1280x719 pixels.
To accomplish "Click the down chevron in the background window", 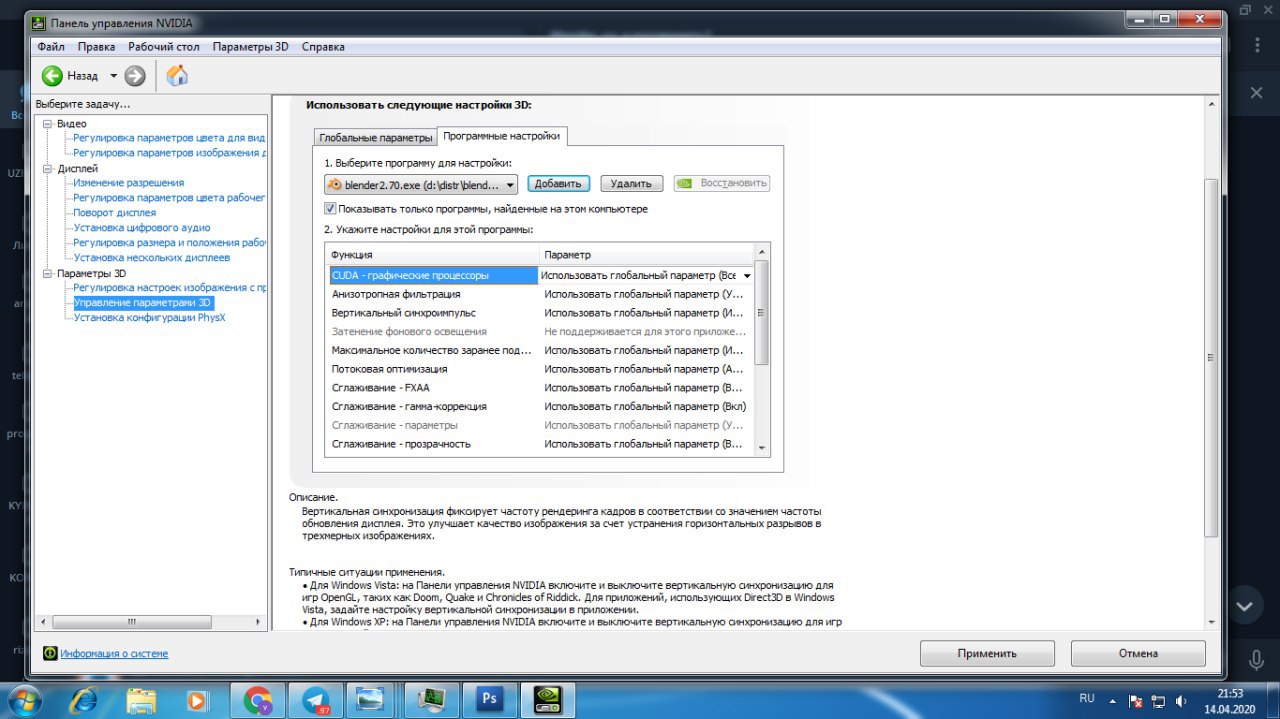I will click(1244, 606).
